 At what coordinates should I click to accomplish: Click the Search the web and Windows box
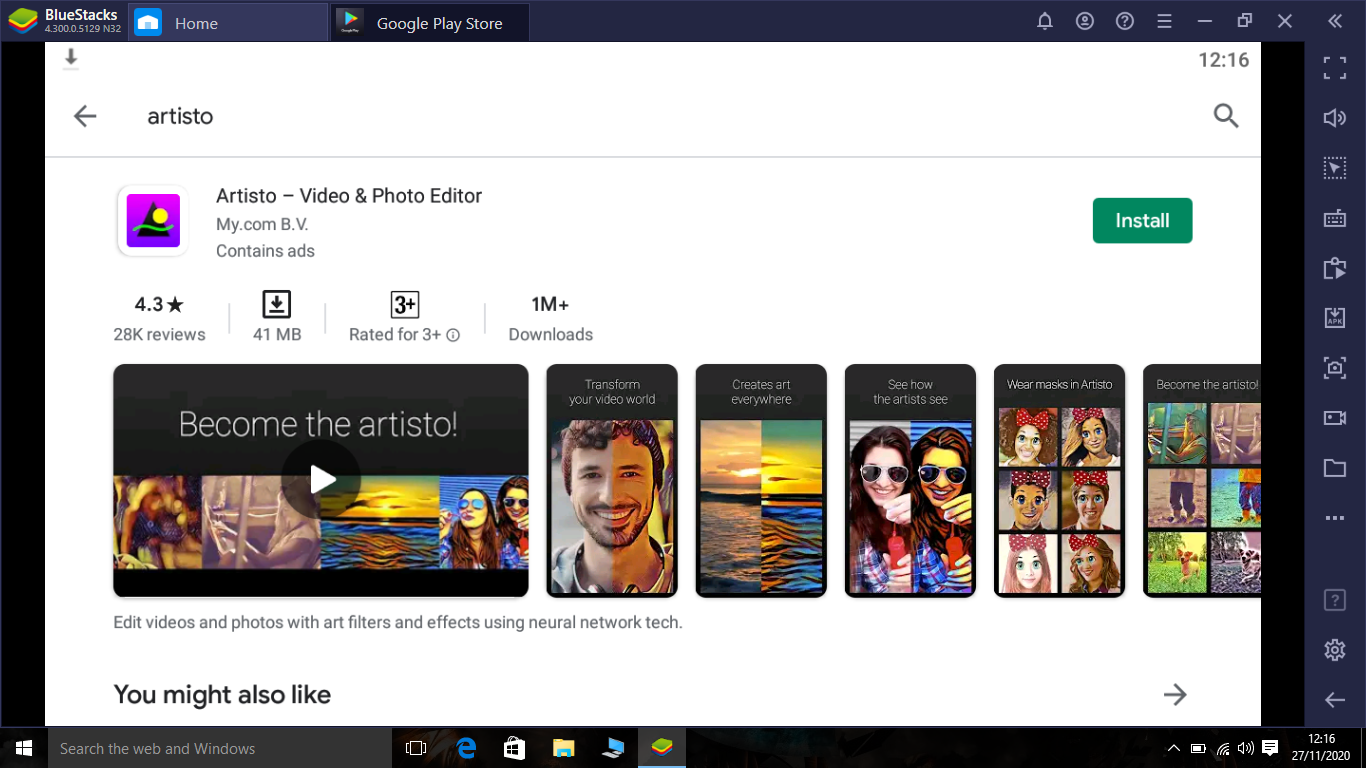219,748
